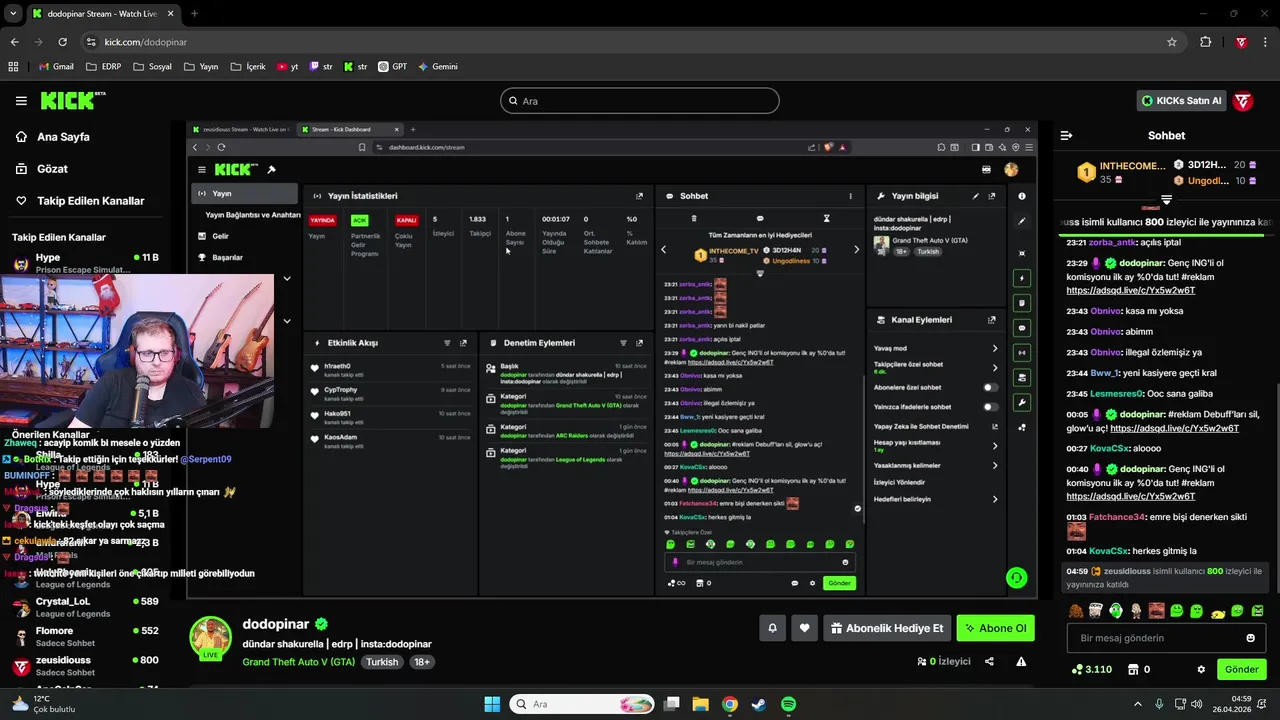The height and width of the screenshot is (720, 1280).
Task: Bookmark this page with star icon
Action: [x=1172, y=42]
